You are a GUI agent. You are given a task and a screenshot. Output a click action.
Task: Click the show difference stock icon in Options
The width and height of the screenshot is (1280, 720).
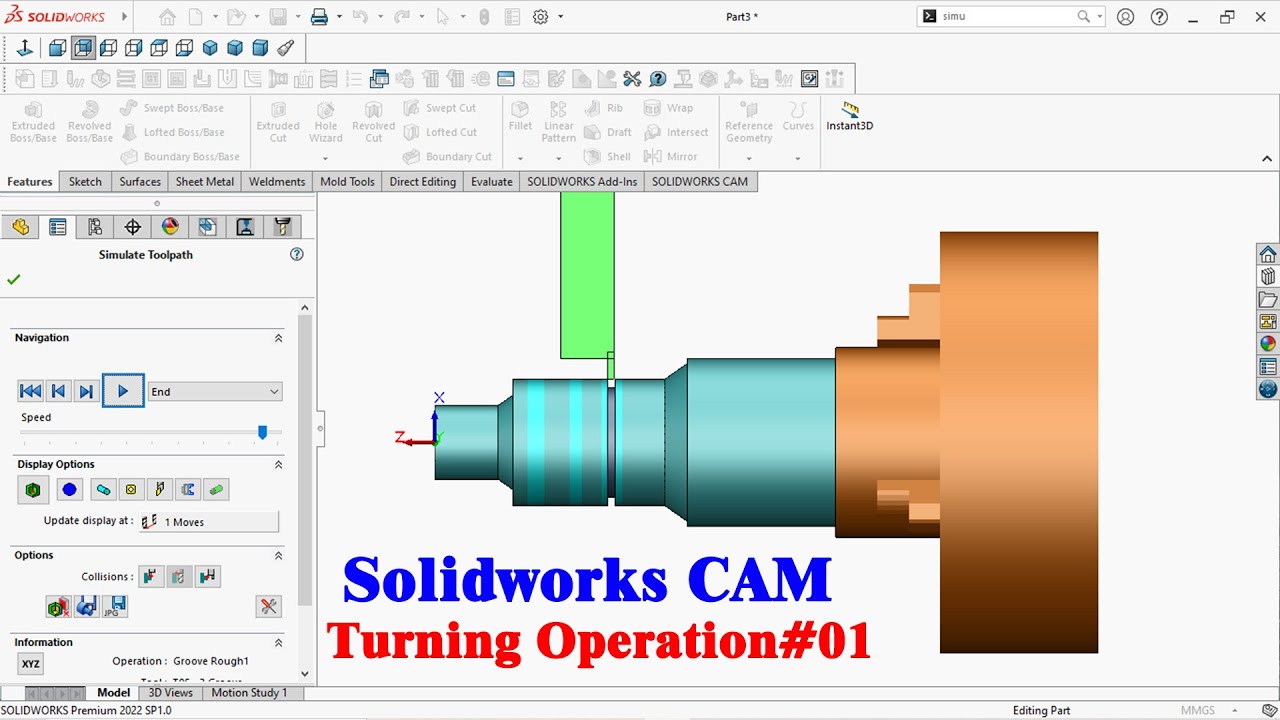(58, 606)
